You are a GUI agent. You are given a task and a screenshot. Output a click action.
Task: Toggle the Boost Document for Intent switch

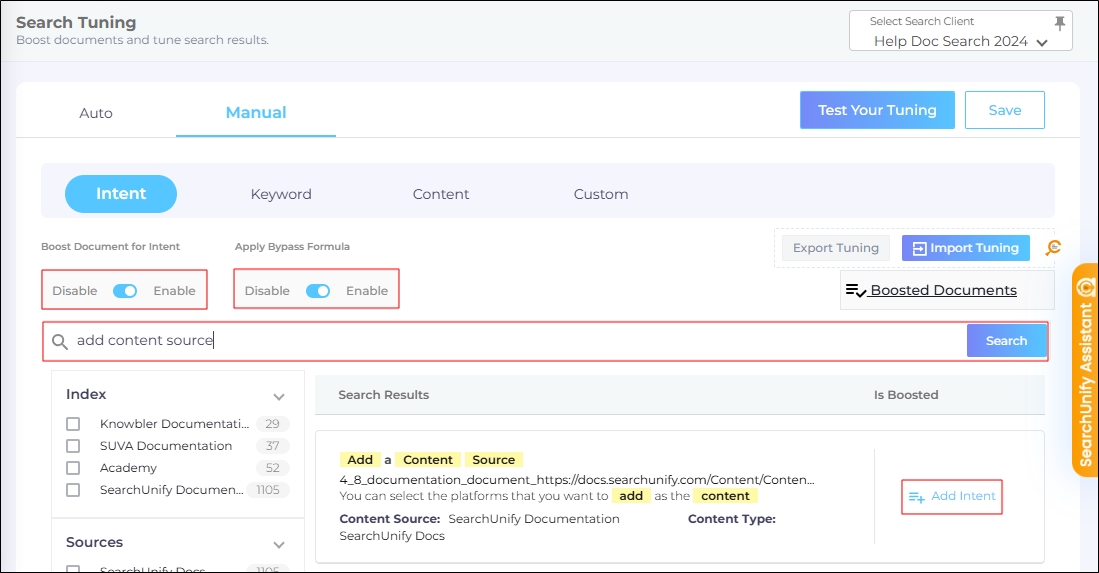pos(125,291)
